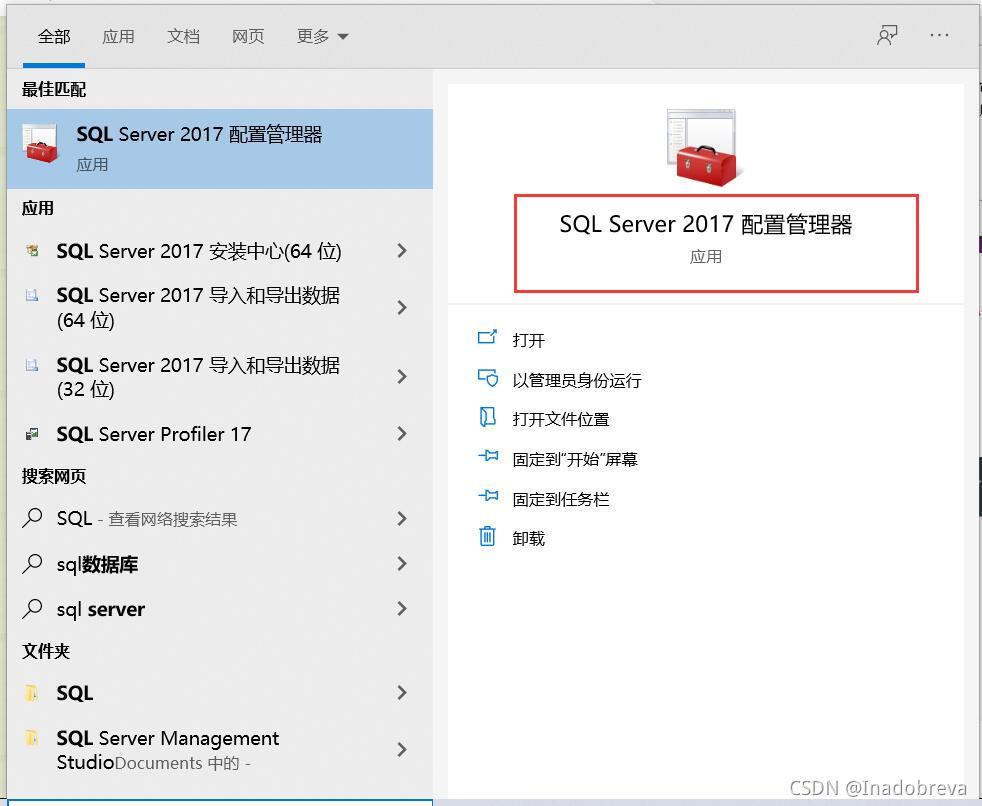This screenshot has height=806, width=982.
Task: Click search icon beside SQL web result
Action: pos(32,518)
